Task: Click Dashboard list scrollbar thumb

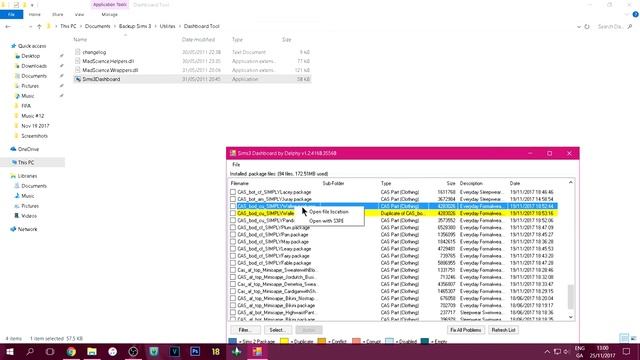Action: [x=571, y=297]
